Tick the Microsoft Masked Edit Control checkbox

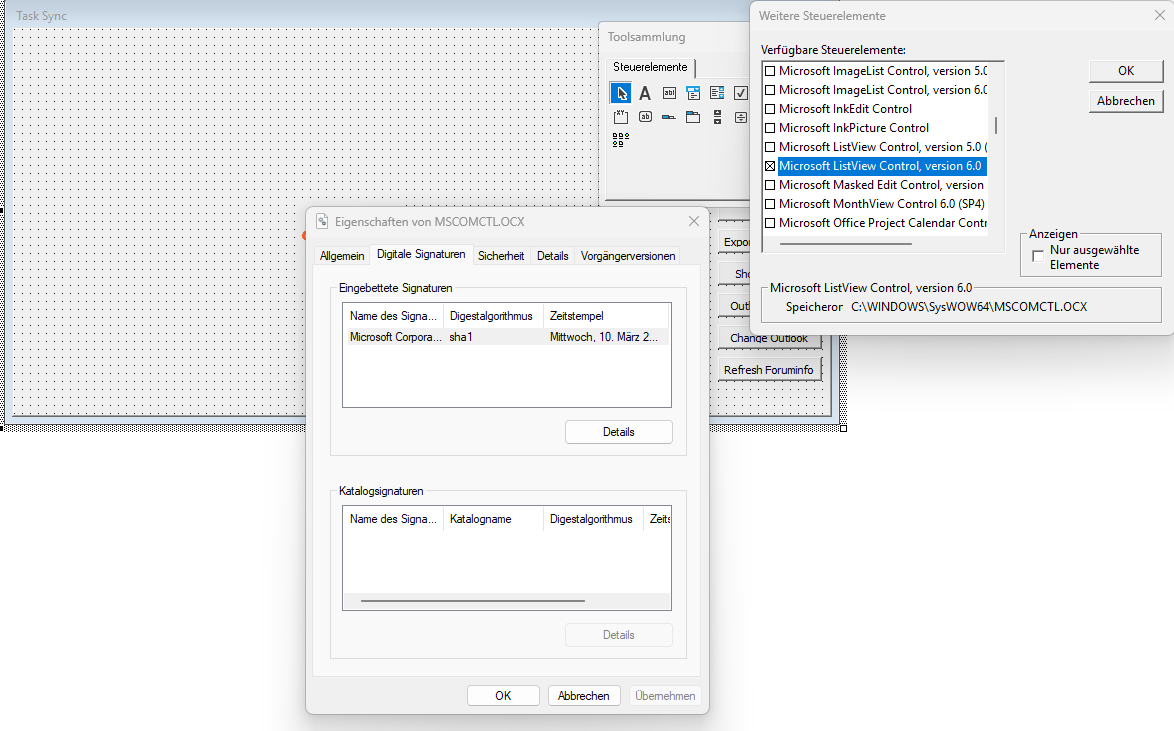pos(770,185)
